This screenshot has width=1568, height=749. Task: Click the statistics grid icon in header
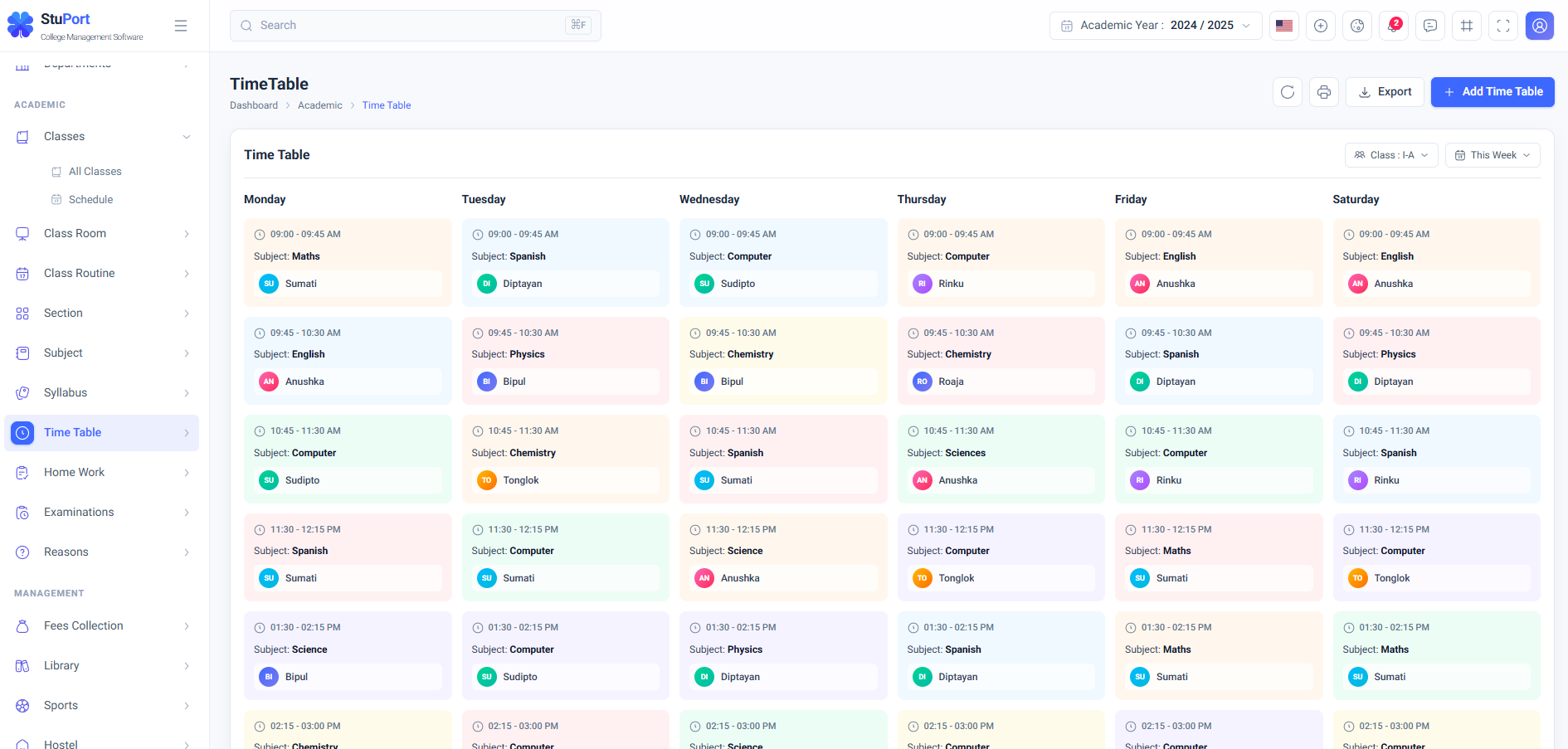coord(1467,26)
